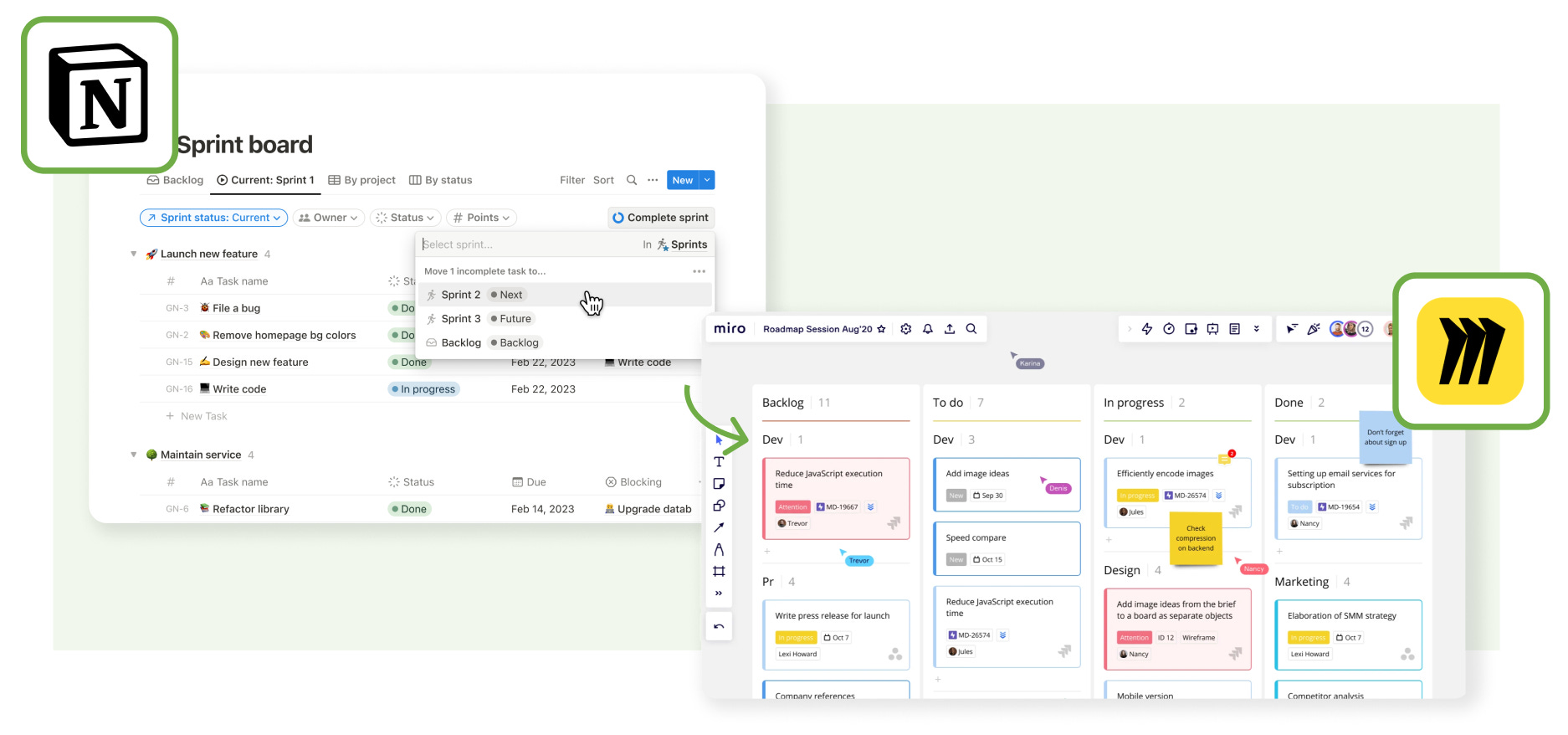Open the Miro notes panel icon
Viewport: 1568px width, 735px height.
pos(1234,329)
